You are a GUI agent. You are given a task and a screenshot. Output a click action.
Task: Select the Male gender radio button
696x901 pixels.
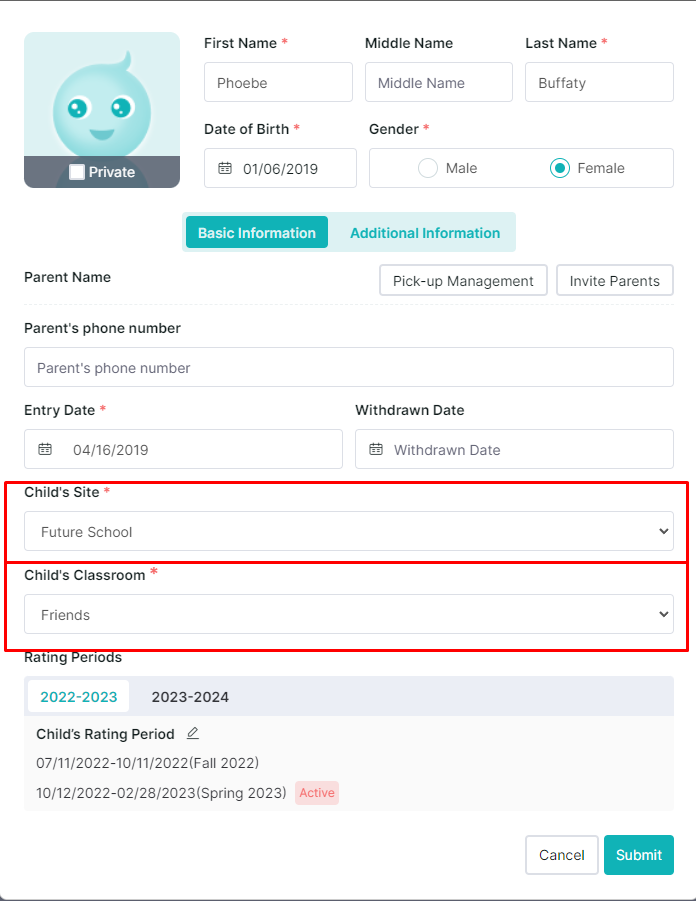tap(428, 168)
